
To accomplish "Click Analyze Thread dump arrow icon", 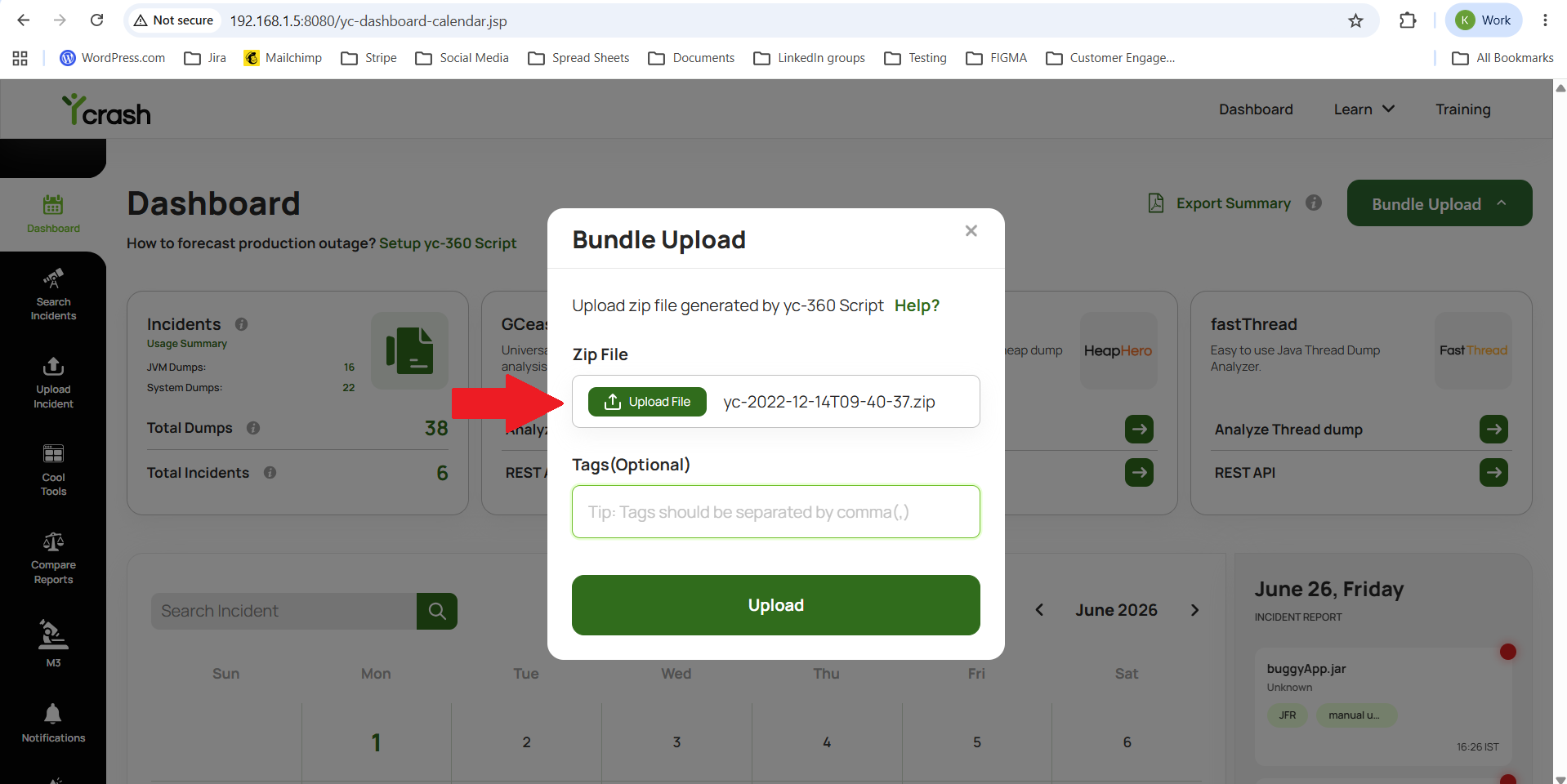I will [1493, 430].
